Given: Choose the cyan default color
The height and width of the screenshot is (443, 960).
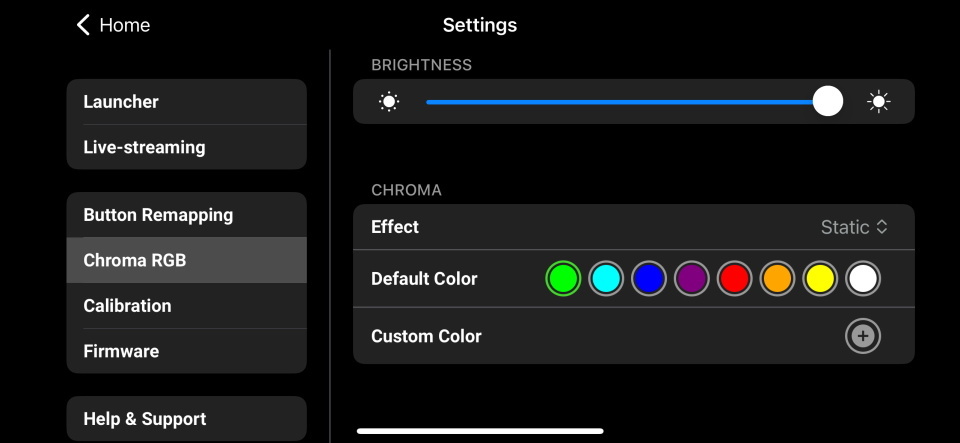Looking at the screenshot, I should point(606,279).
